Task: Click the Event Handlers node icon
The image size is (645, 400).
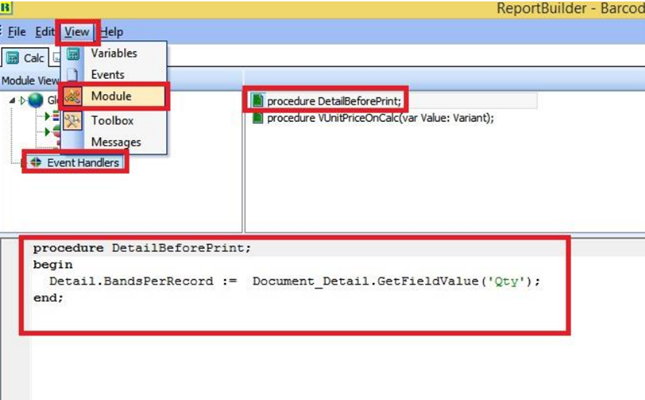Action: click(x=36, y=162)
